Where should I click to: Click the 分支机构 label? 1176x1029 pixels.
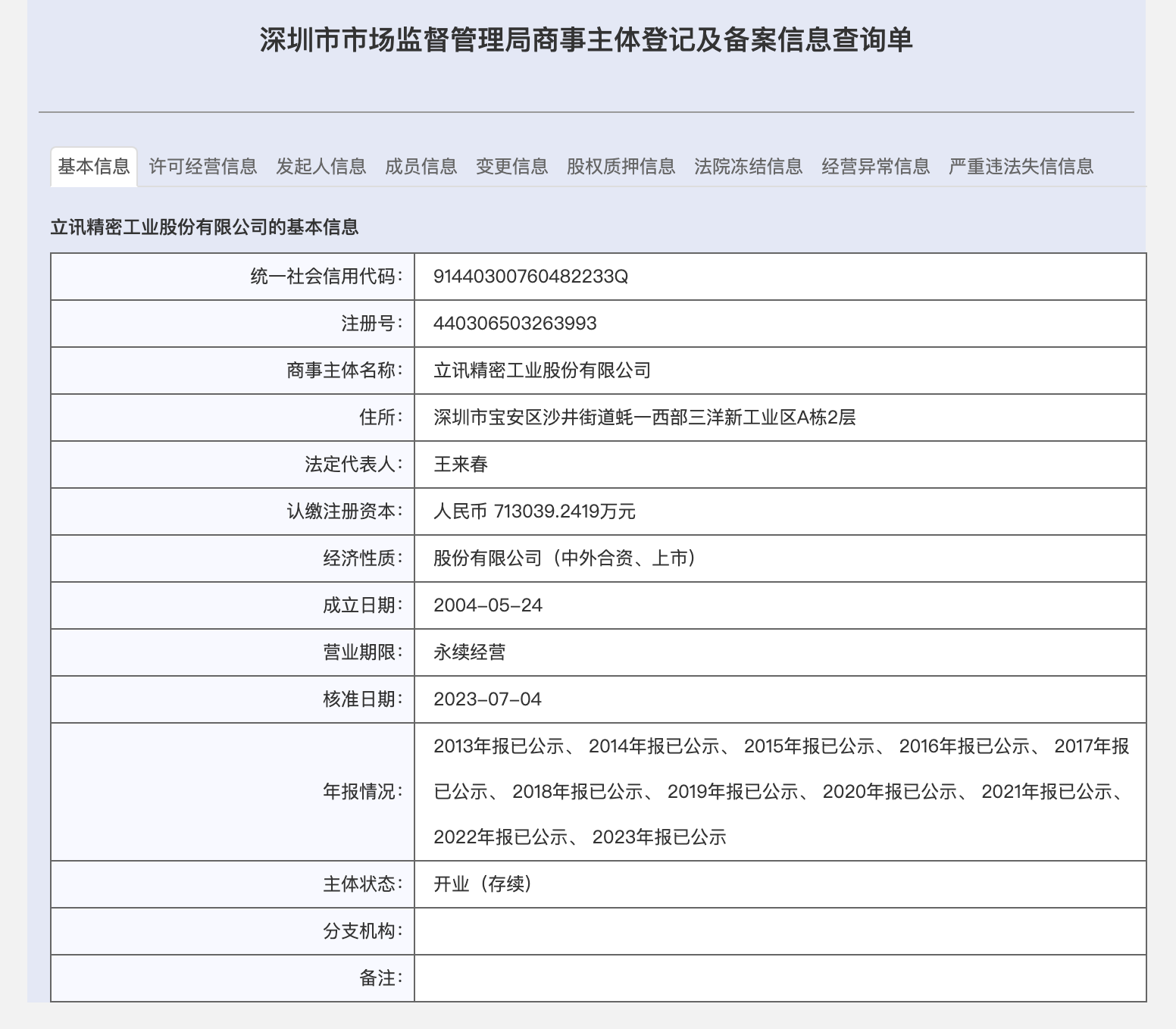(x=362, y=931)
